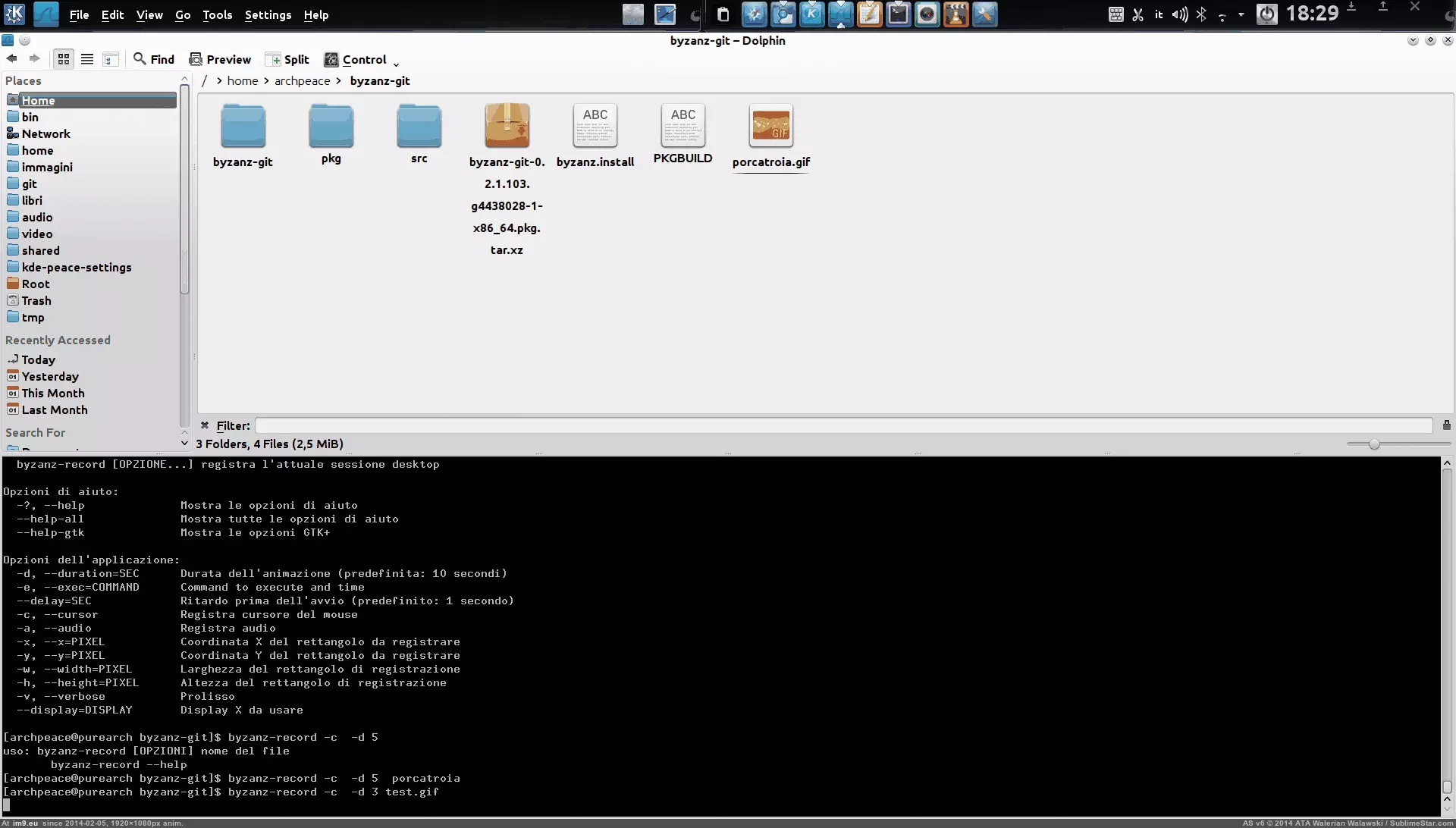Select the src folder icon
Screen dimensions: 1456x828
point(419,126)
